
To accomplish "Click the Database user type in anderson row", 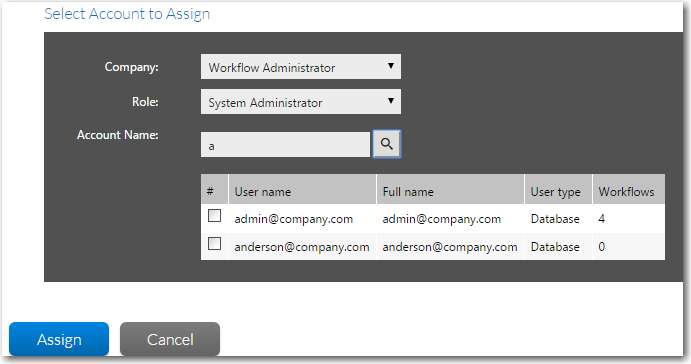I will (x=555, y=247).
